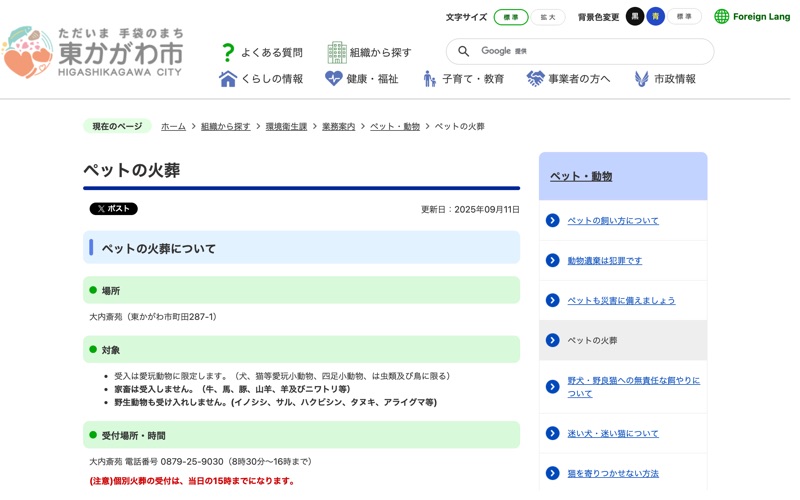800x500 pixels.
Task: Open the ペットも災害に備えましょう link
Action: [x=621, y=301]
